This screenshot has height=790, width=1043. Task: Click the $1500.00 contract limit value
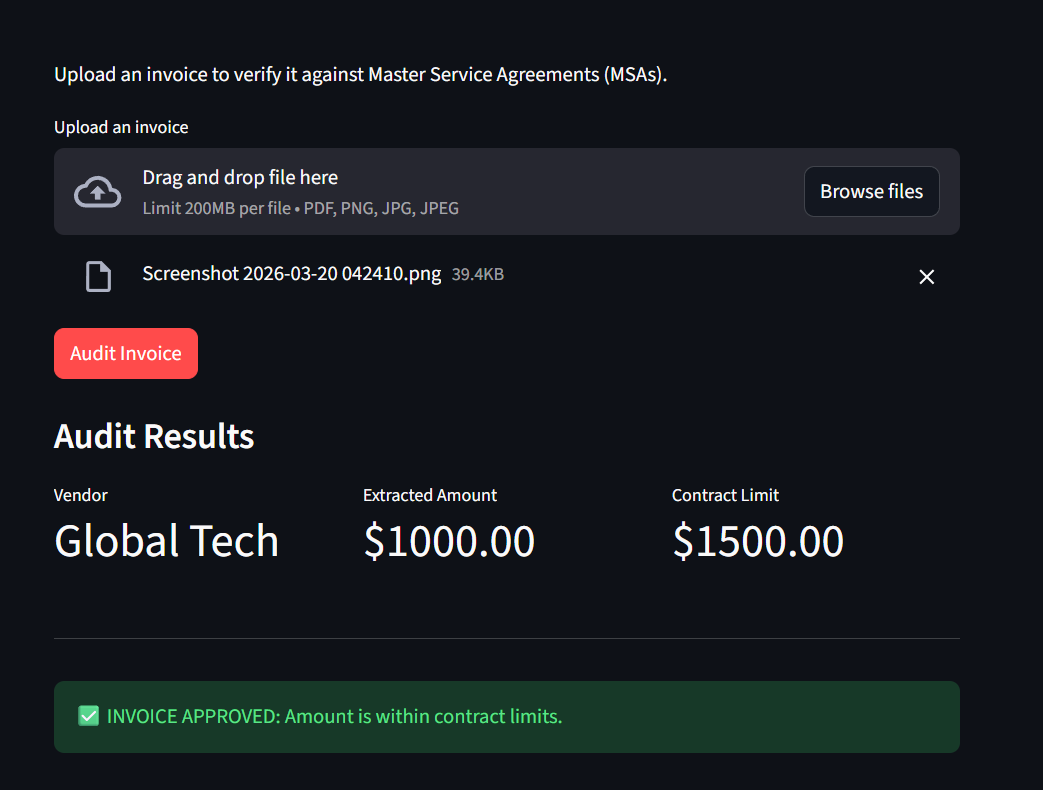(x=758, y=540)
